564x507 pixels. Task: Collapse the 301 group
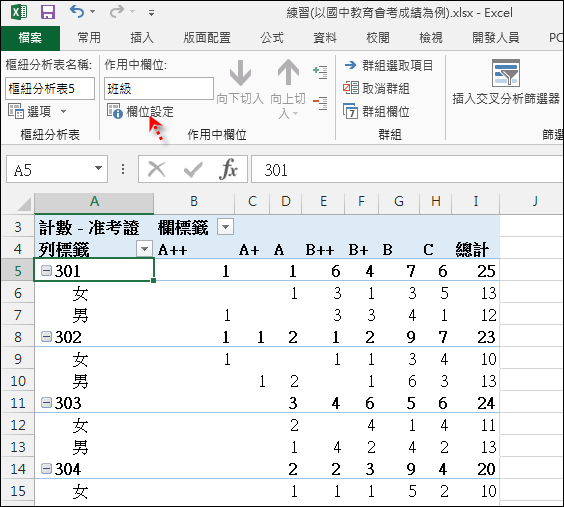[x=46, y=270]
